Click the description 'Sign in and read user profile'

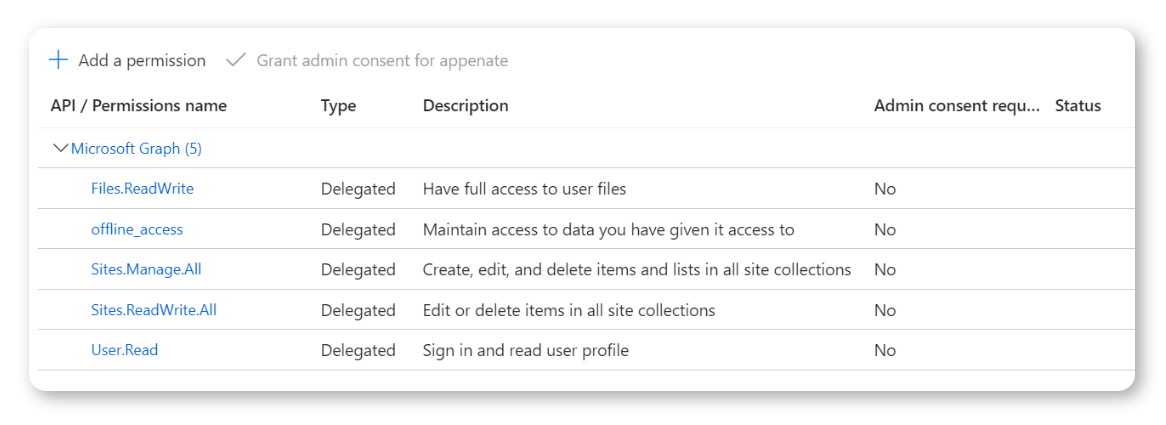525,350
